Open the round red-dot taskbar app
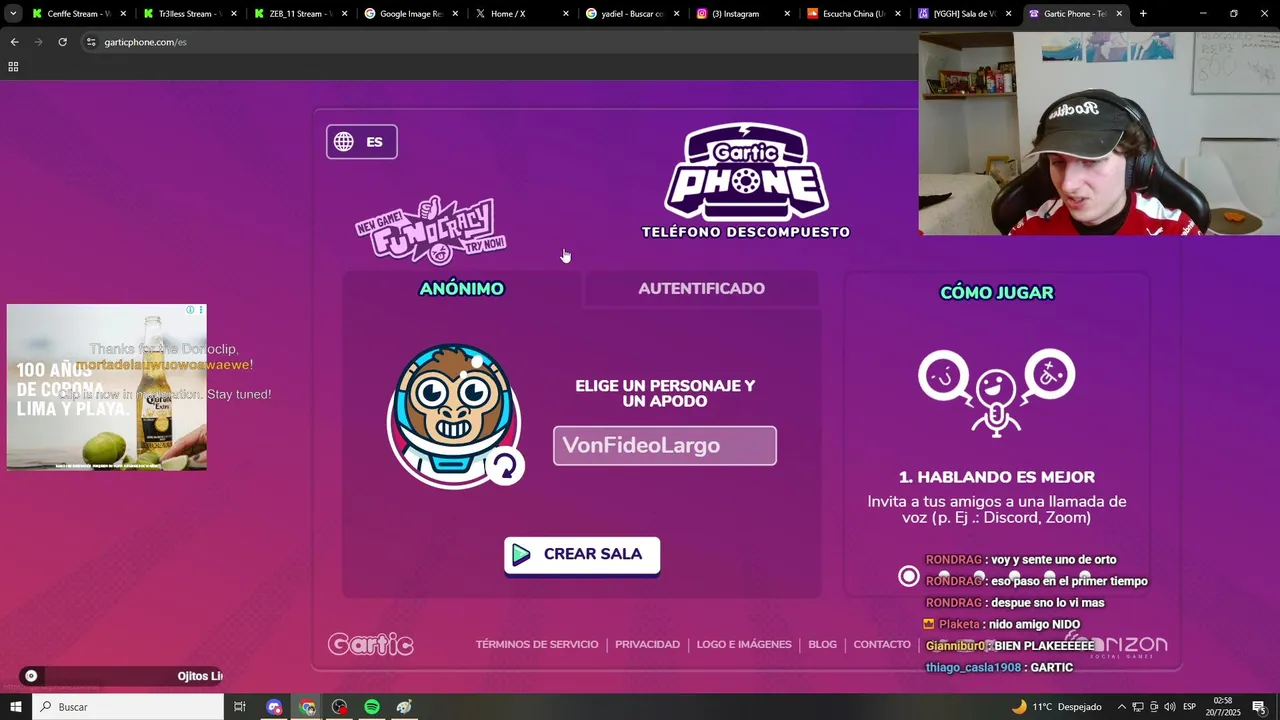Image resolution: width=1280 pixels, height=720 pixels. click(340, 707)
